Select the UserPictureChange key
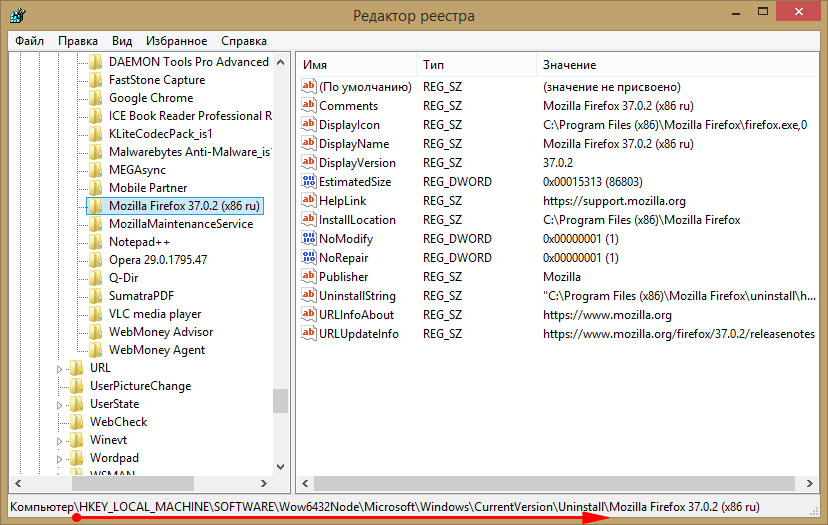The height and width of the screenshot is (525, 828). tap(140, 386)
